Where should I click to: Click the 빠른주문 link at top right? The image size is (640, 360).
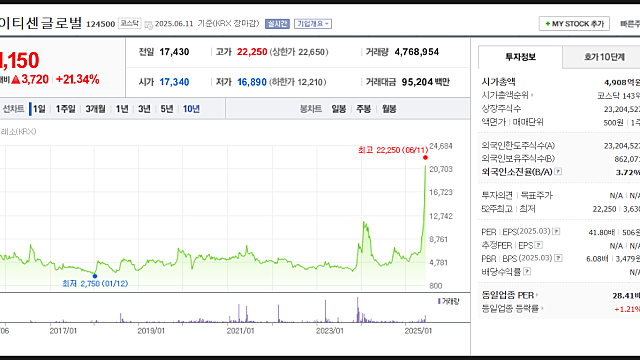(x=630, y=24)
